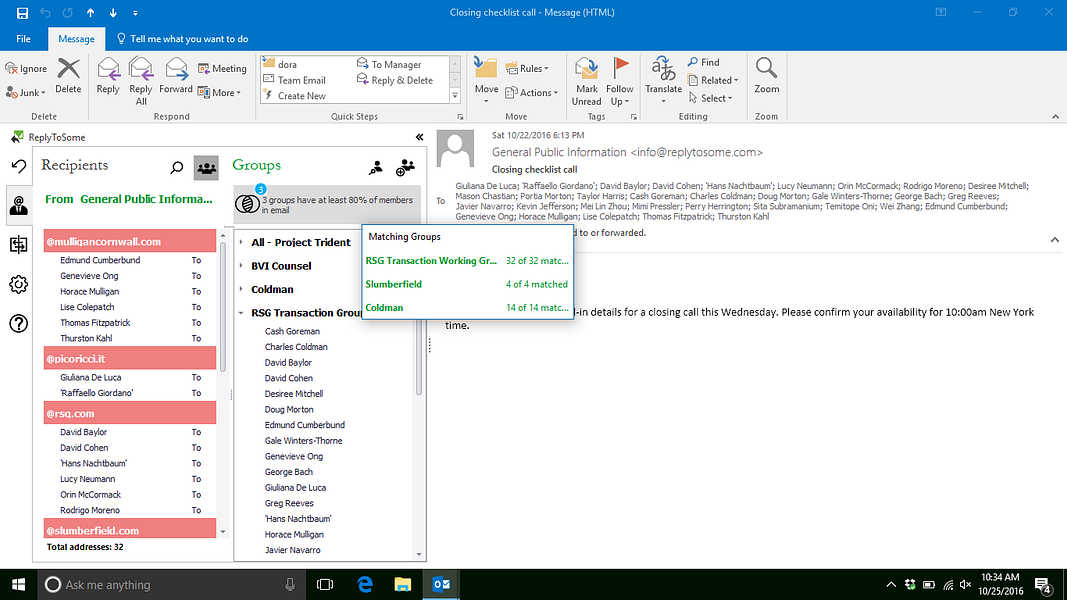Run the dora quick step
The height and width of the screenshot is (600, 1067).
tap(280, 64)
